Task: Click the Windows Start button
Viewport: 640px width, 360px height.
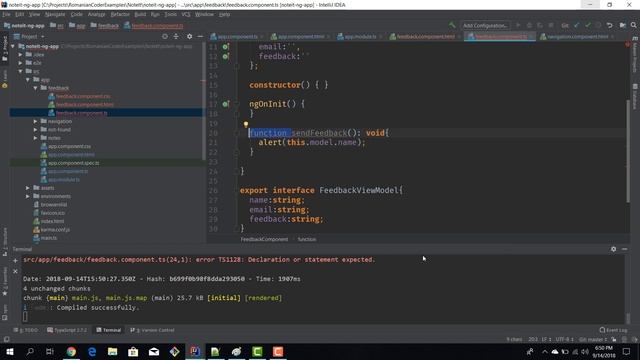Action: [9, 351]
